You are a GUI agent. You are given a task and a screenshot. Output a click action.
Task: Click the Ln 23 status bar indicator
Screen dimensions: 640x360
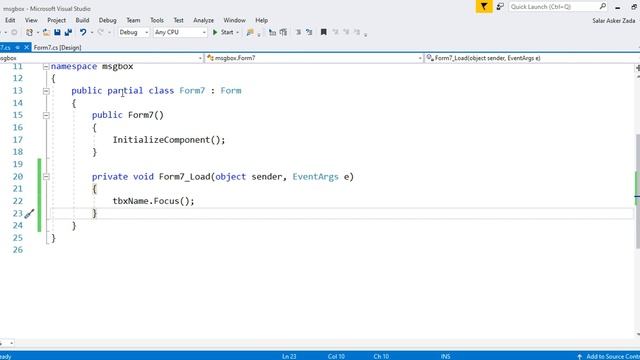(289, 356)
